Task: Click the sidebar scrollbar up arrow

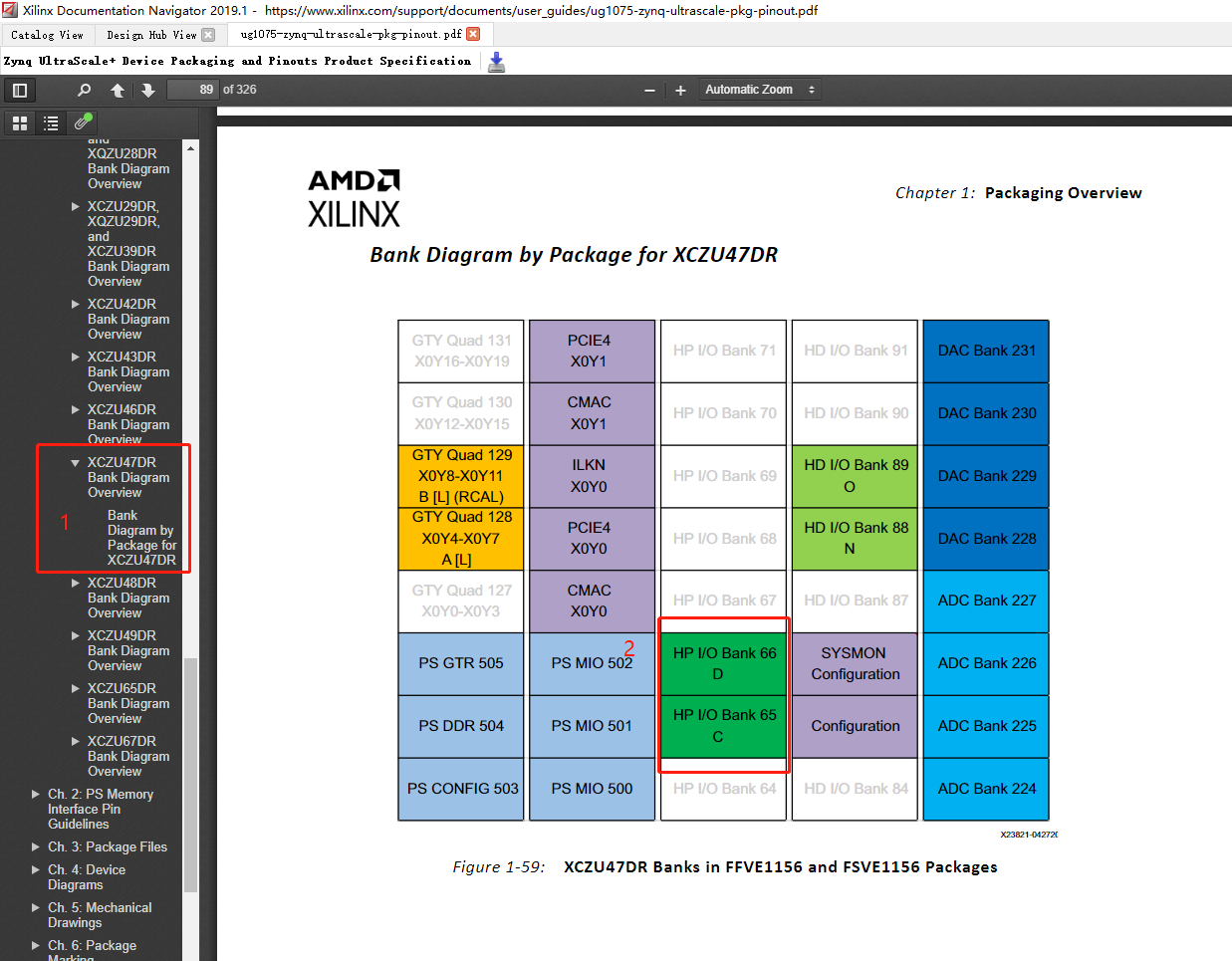Action: (x=190, y=147)
